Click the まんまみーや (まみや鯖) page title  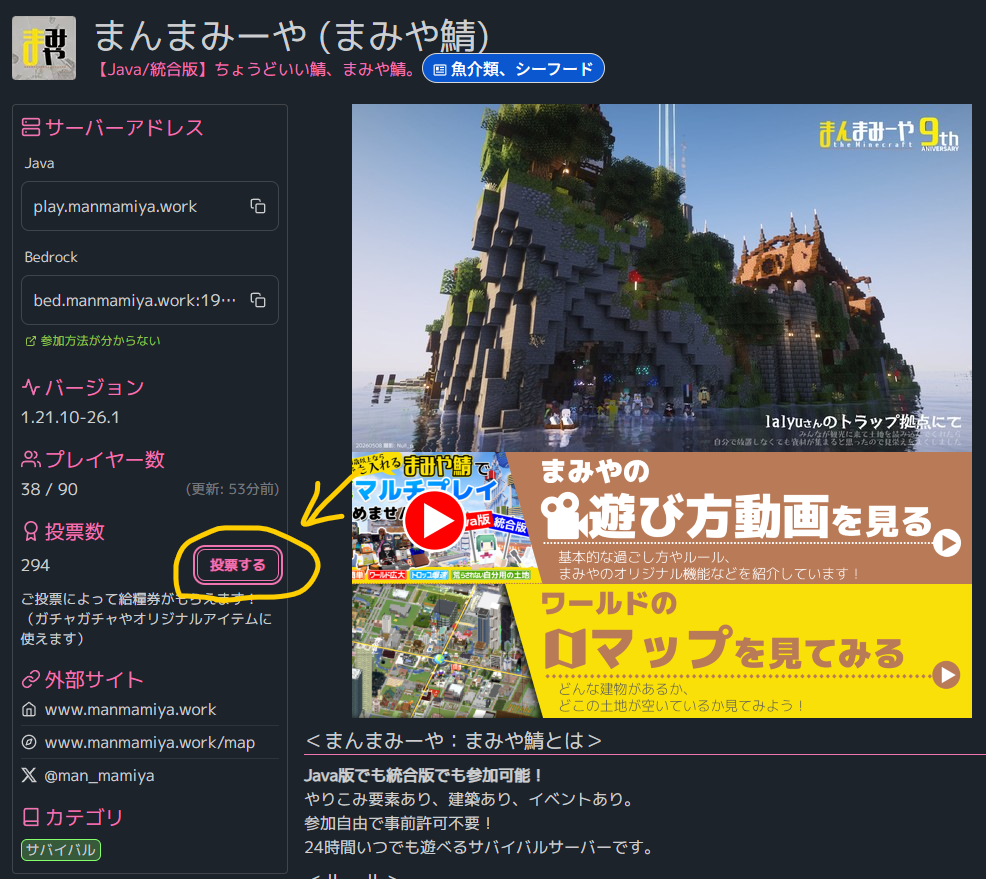[x=292, y=35]
